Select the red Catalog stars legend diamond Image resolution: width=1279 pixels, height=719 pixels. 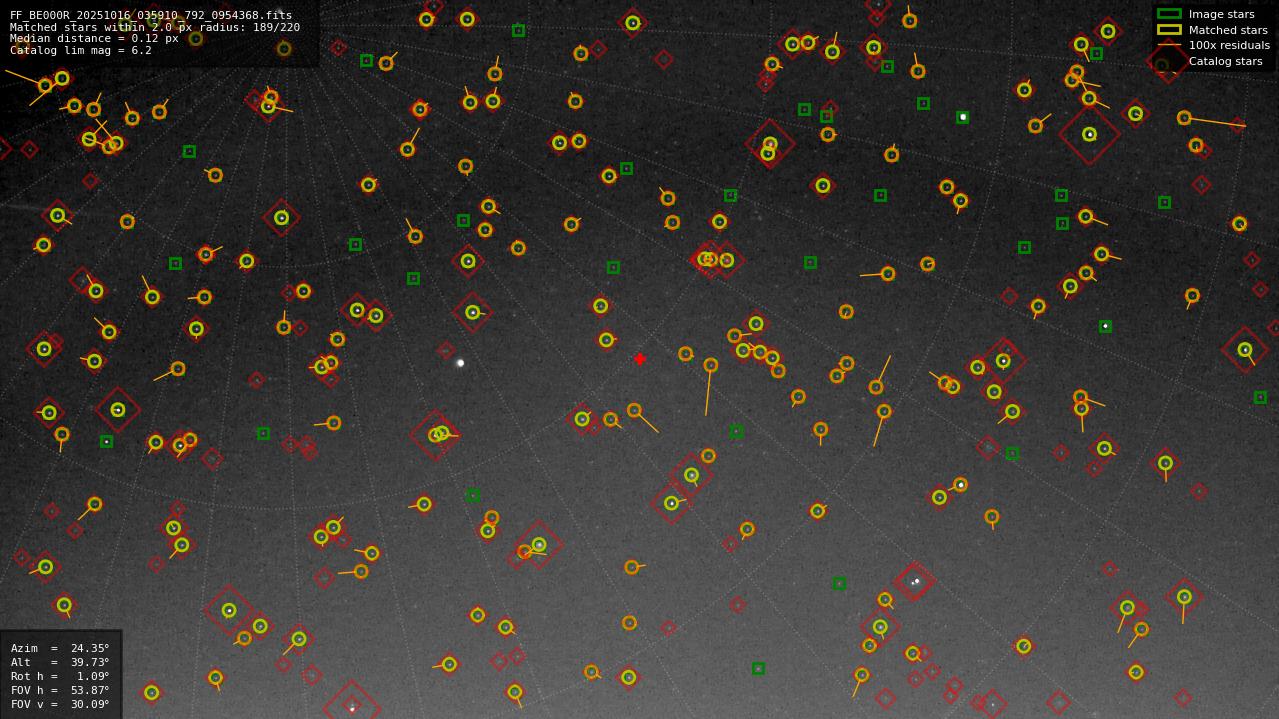pyautogui.click(x=1169, y=61)
